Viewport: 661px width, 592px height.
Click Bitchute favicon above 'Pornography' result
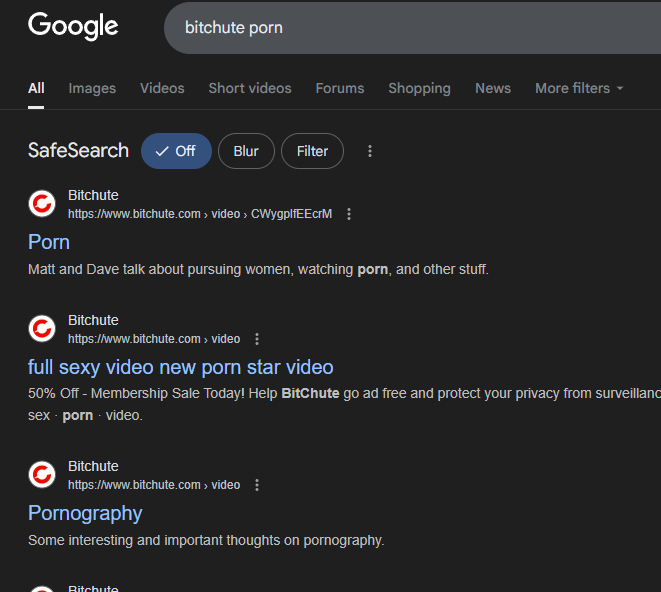click(42, 474)
